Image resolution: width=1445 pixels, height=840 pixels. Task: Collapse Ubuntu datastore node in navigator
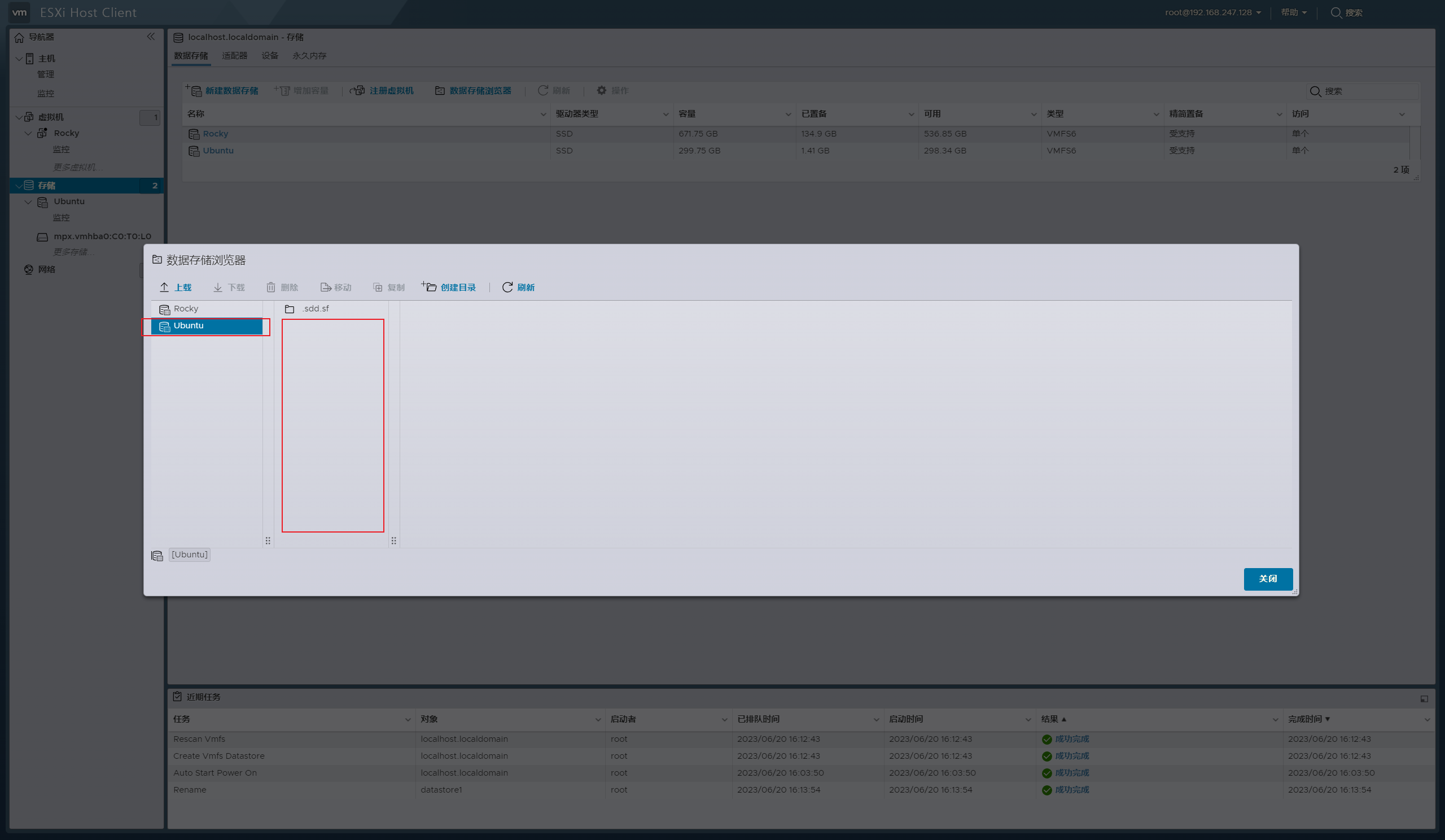tap(28, 202)
